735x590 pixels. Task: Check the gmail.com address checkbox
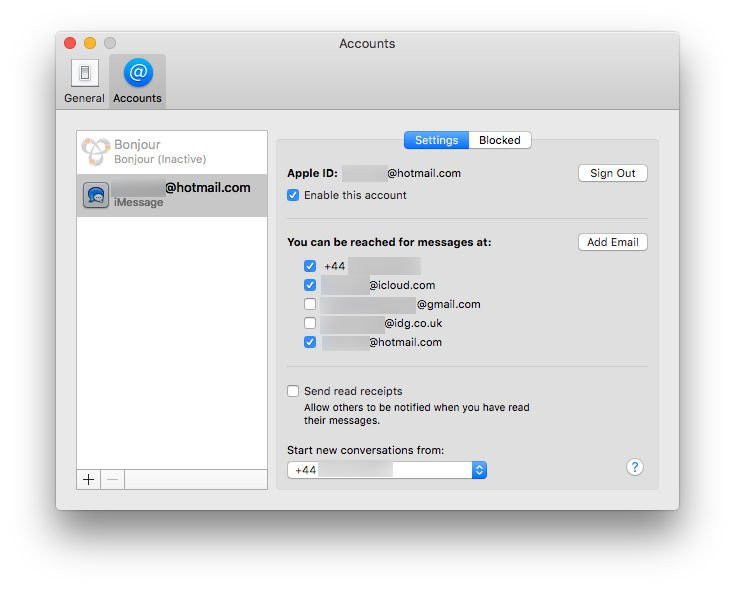tap(310, 304)
